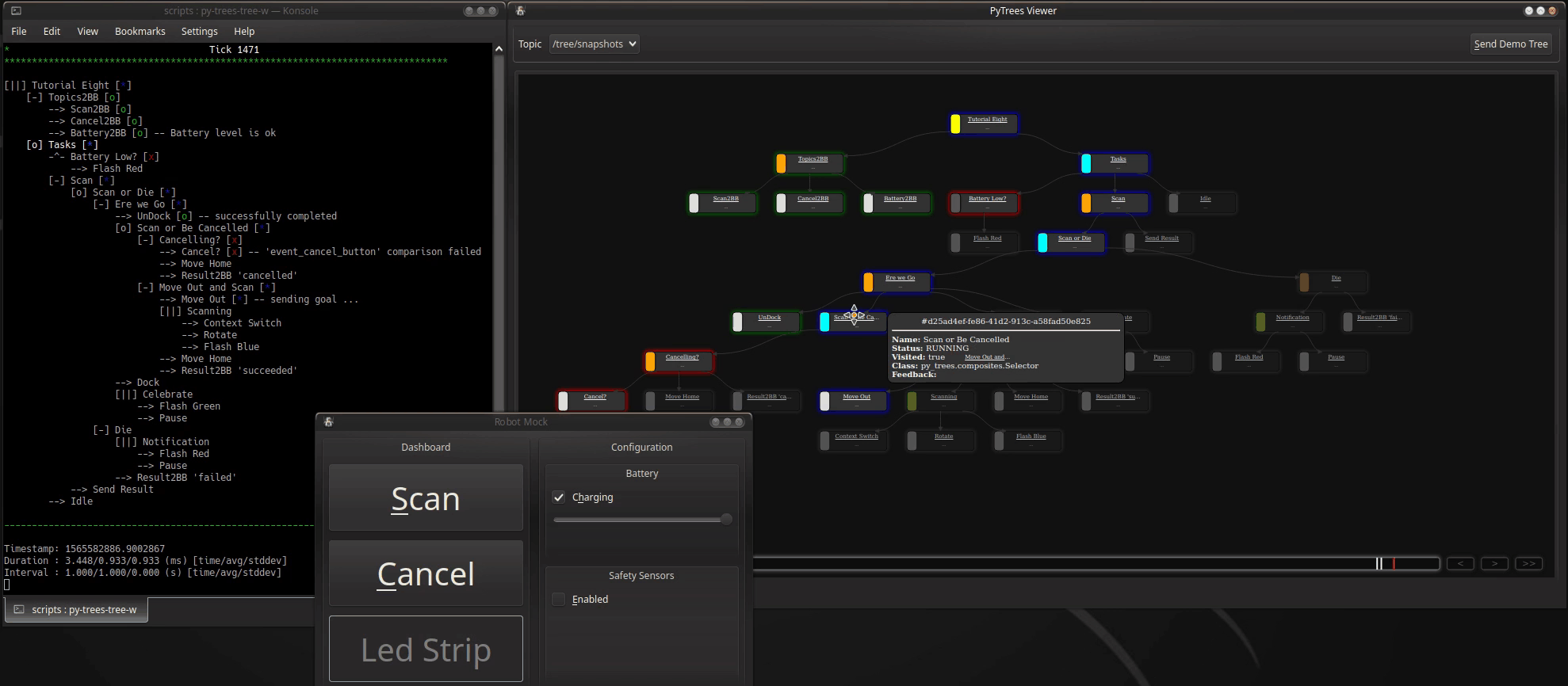Click the Led Strip button
The height and width of the screenshot is (686, 1568).
click(x=426, y=649)
